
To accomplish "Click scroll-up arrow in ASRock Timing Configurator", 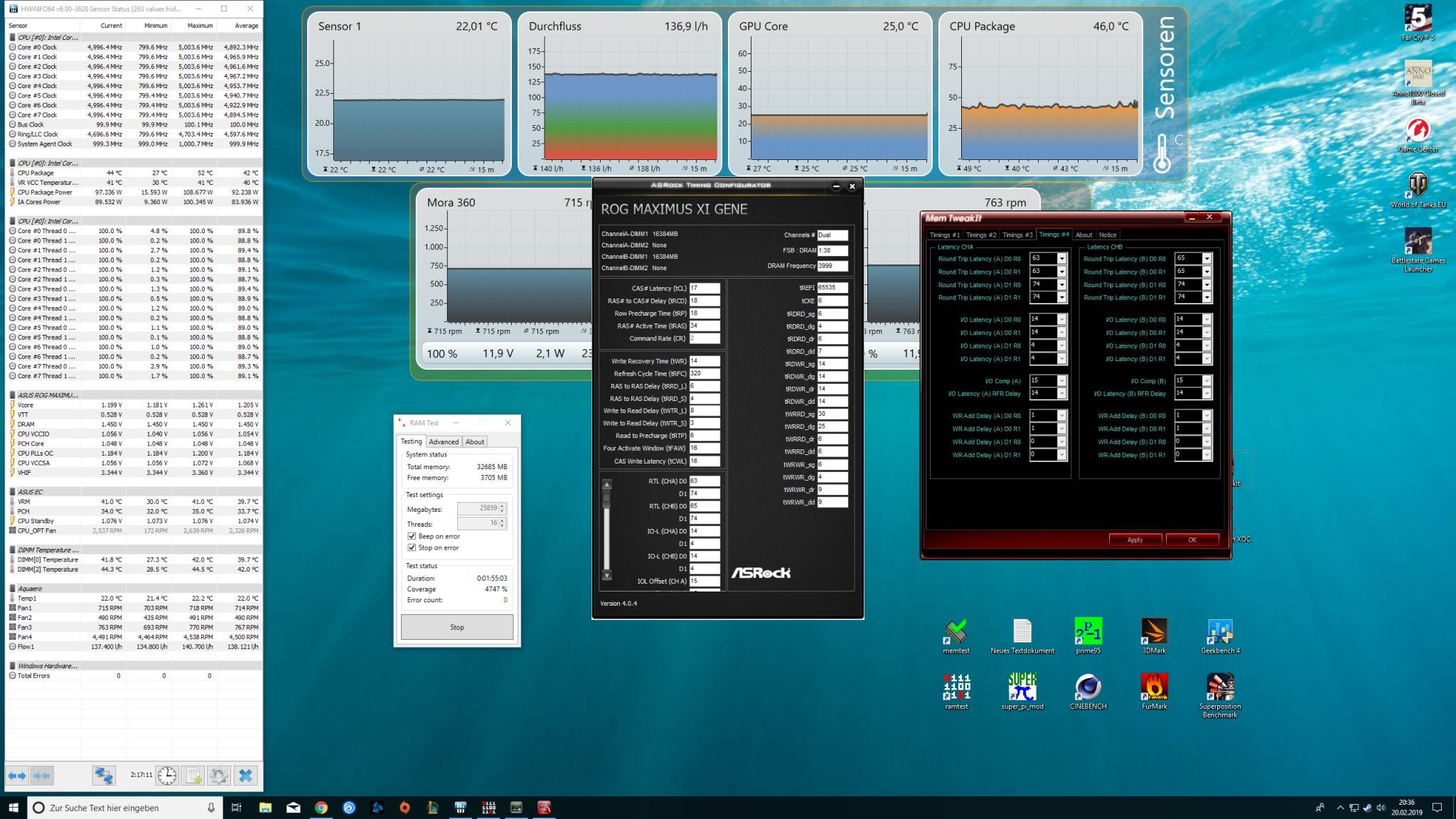I will 606,484.
